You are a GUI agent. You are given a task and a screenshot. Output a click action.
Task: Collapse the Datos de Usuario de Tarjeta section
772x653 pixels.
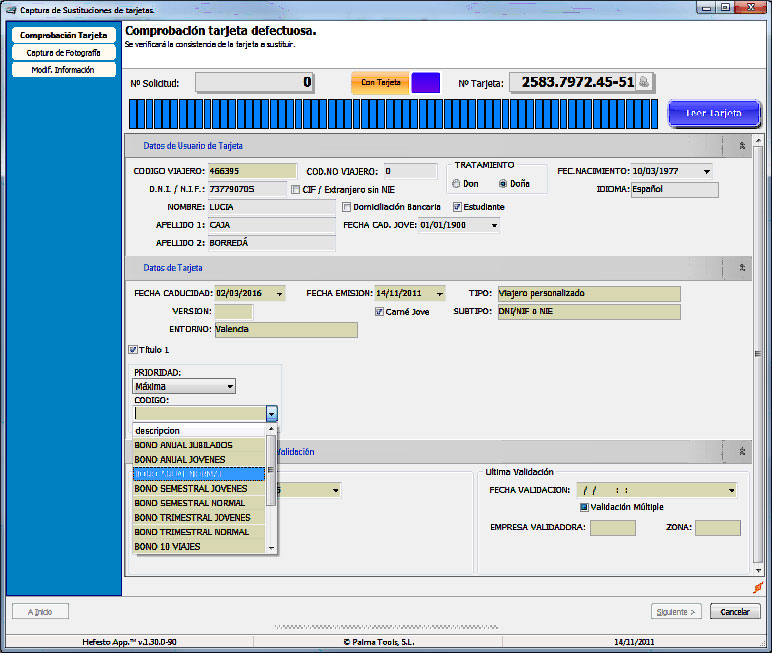pyautogui.click(x=742, y=146)
